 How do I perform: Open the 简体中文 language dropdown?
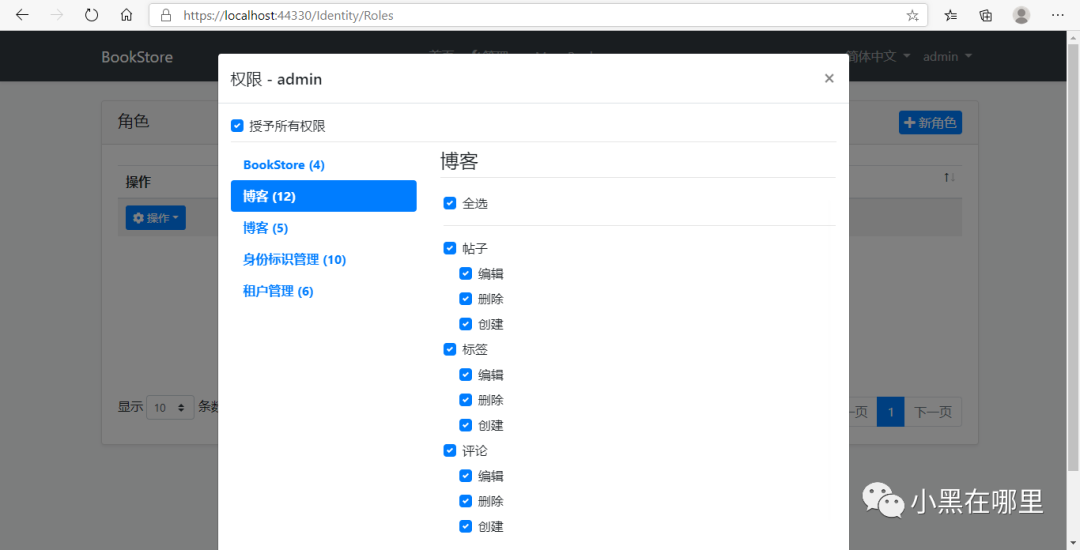pos(878,56)
